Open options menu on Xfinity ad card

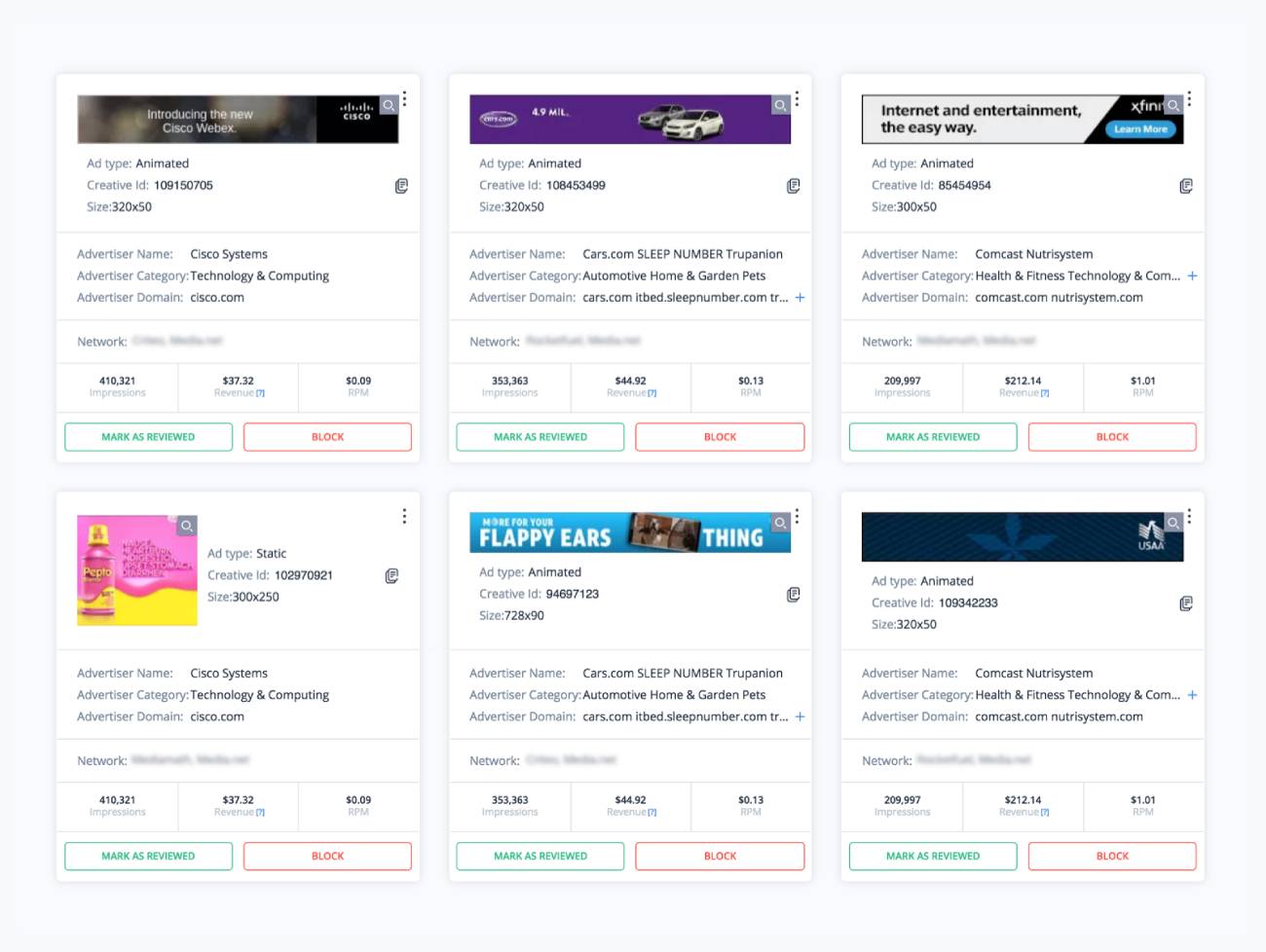(x=1189, y=98)
